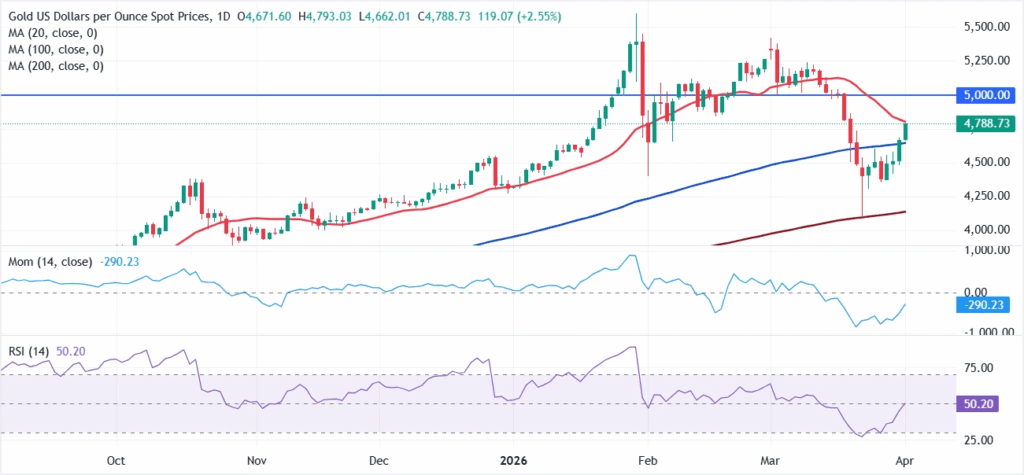Click the green 4,788.73 current price tag
The width and height of the screenshot is (1024, 475).
(x=983, y=125)
